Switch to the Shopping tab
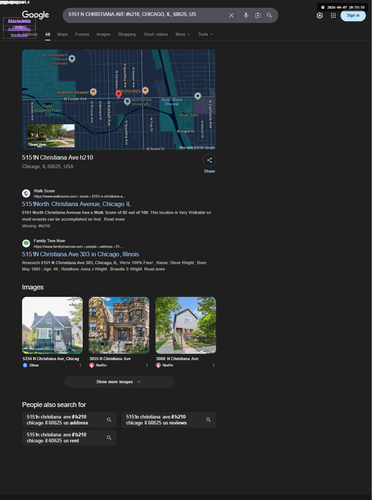Image resolution: width=376 pixels, height=500 pixels. (127, 34)
